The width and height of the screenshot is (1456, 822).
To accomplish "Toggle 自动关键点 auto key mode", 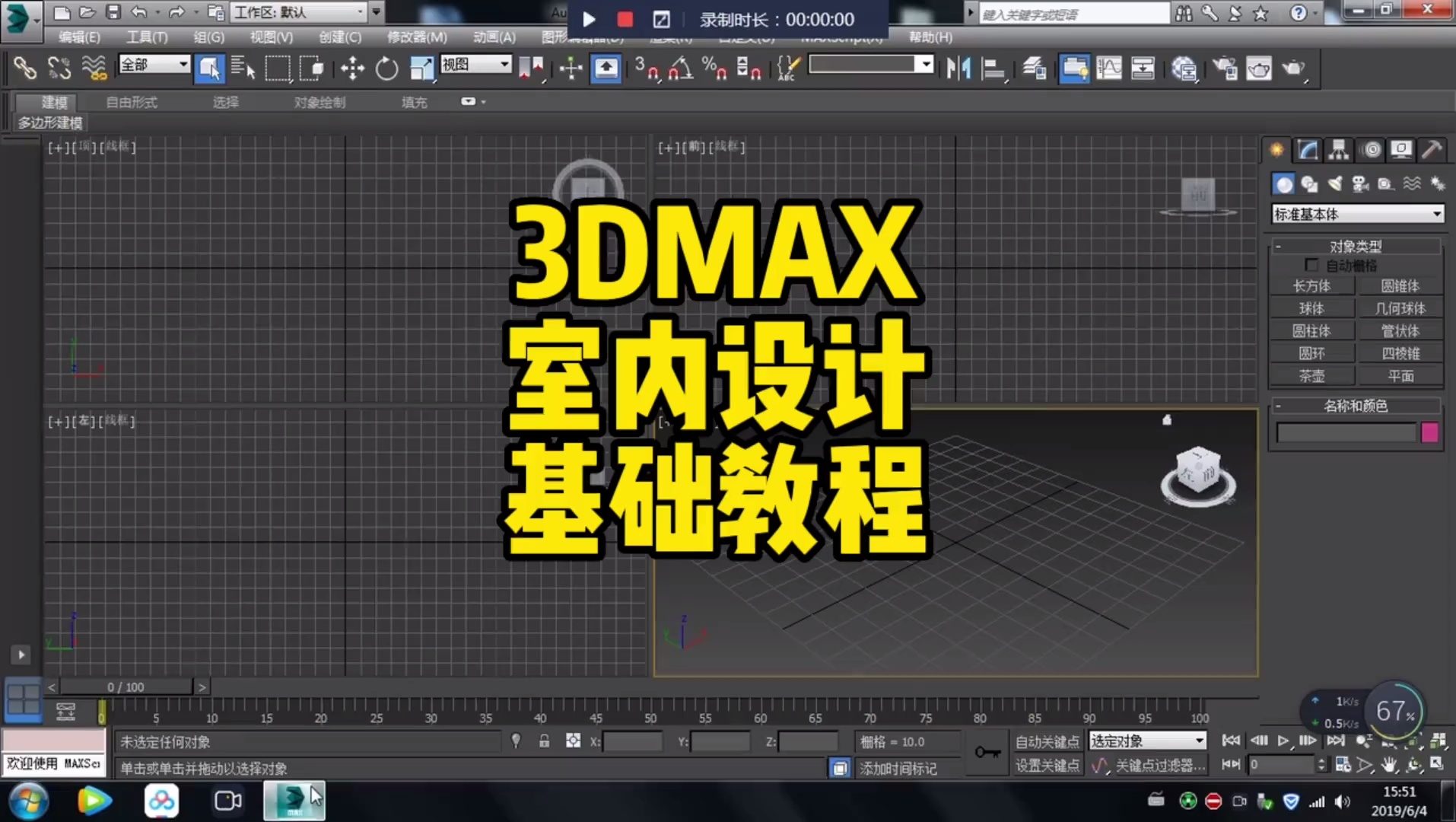I will pos(1047,741).
